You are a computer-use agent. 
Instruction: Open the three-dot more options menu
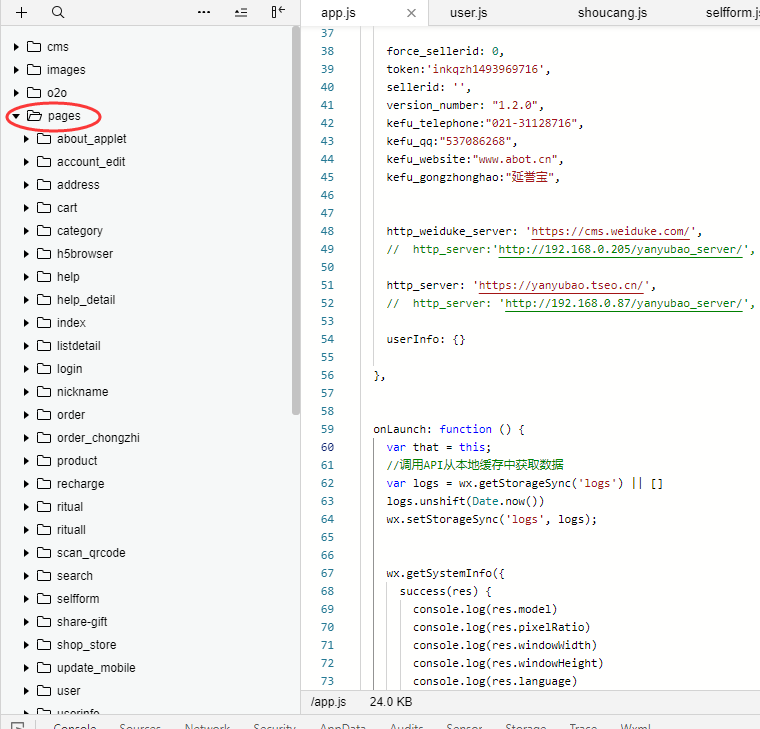pos(204,12)
